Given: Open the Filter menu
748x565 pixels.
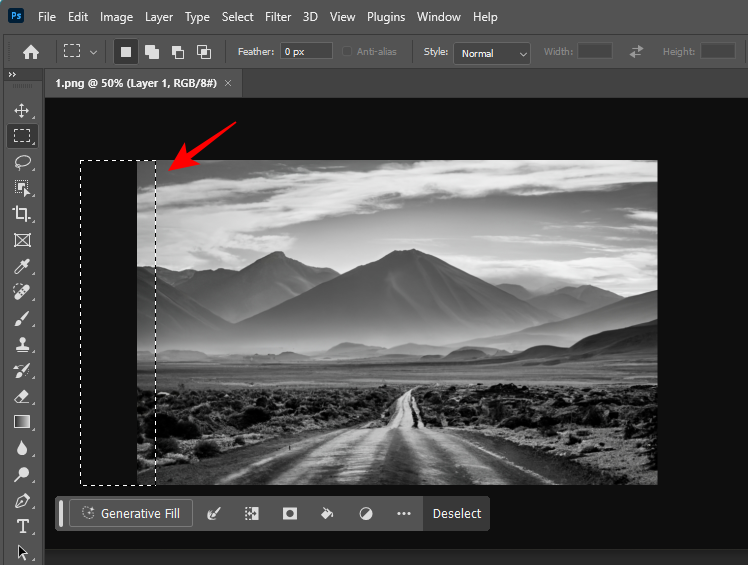Looking at the screenshot, I should pos(278,17).
